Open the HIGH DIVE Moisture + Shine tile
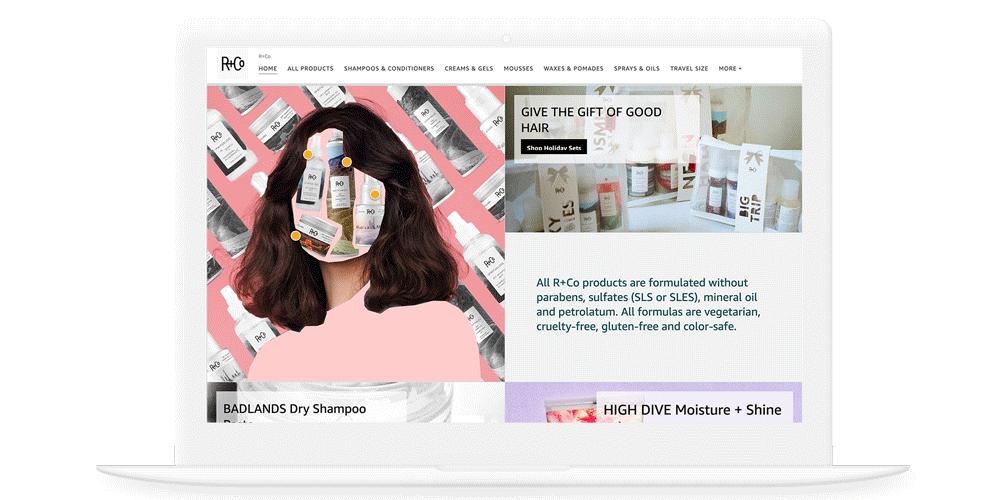 tap(692, 410)
